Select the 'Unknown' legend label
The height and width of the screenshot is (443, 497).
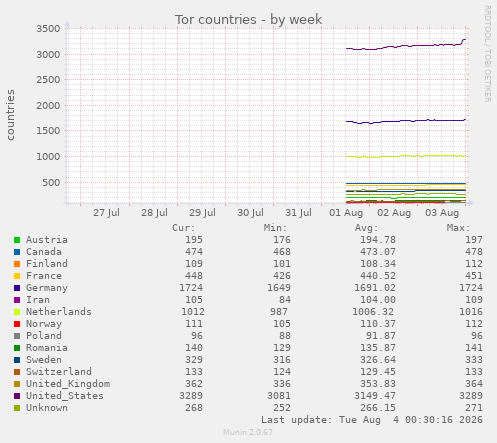point(47,408)
